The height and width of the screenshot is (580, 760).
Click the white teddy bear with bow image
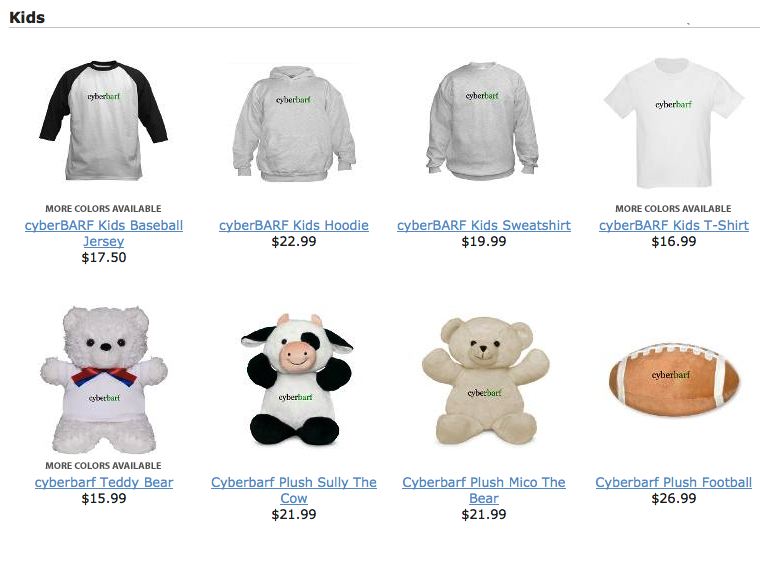[x=104, y=379]
